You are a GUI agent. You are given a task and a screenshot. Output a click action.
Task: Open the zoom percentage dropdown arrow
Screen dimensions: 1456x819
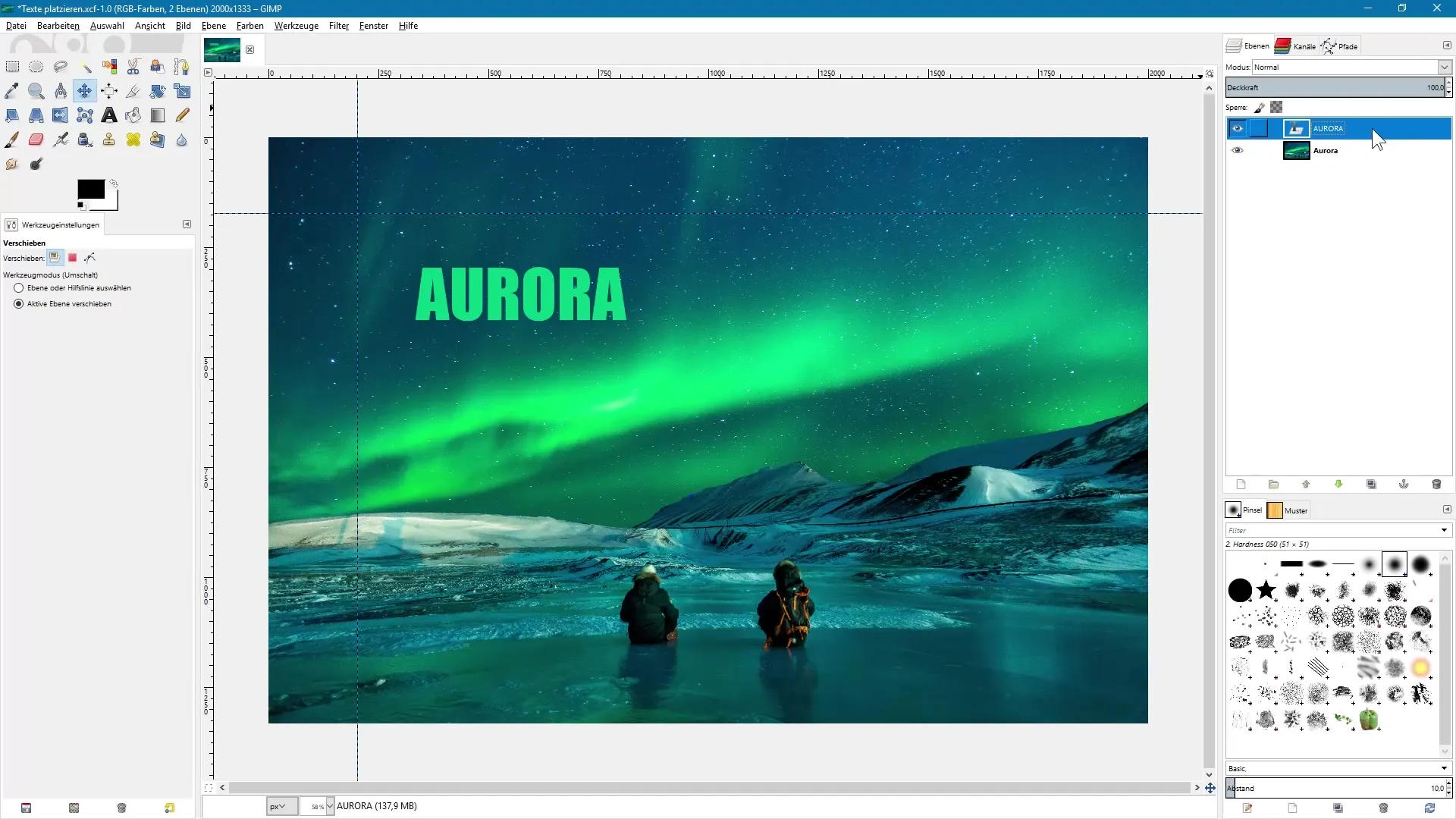pos(330,806)
